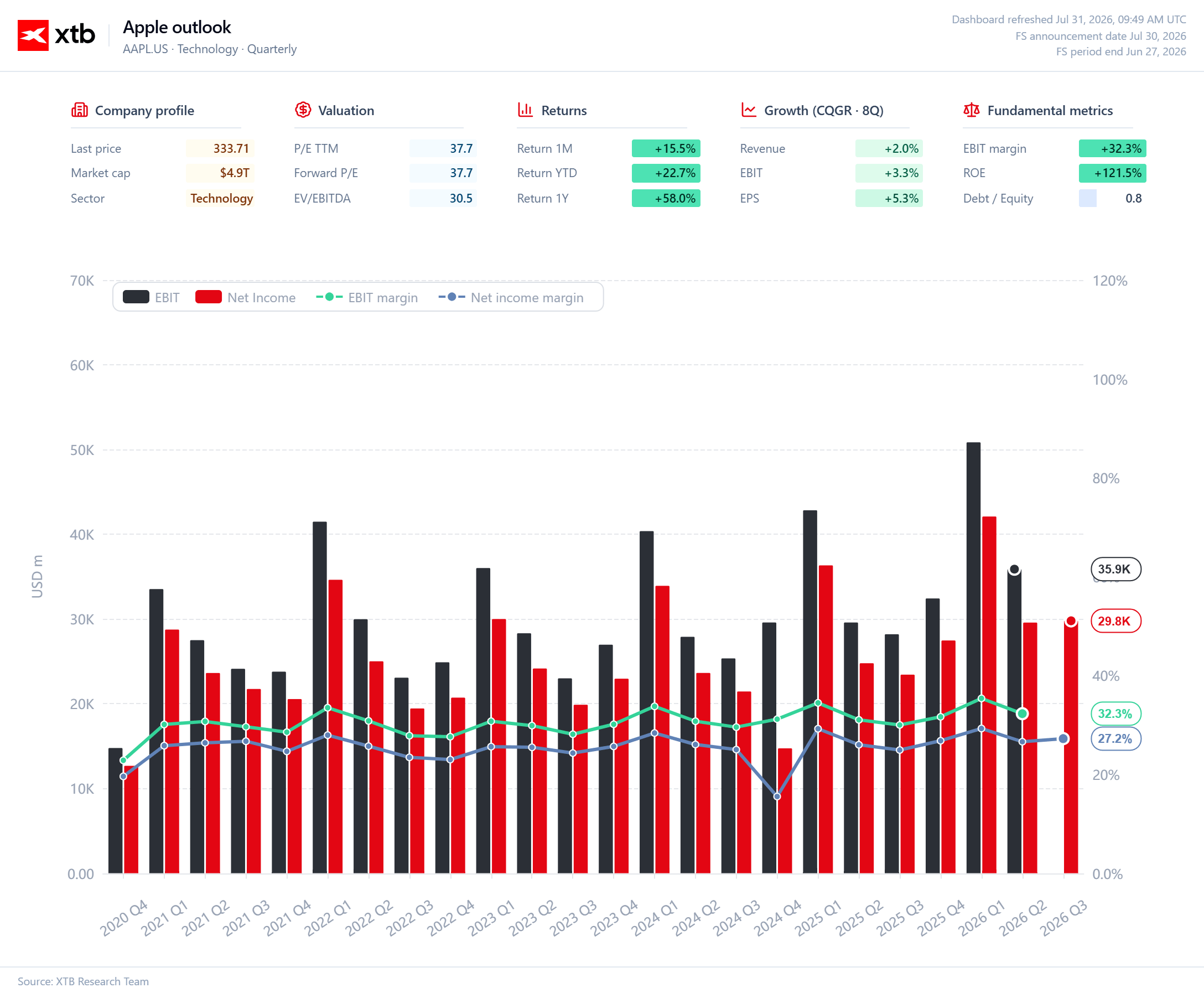Screen dimensions: 1204x993
Task: Click the Forward P/E value 37.7
Action: coord(461,173)
